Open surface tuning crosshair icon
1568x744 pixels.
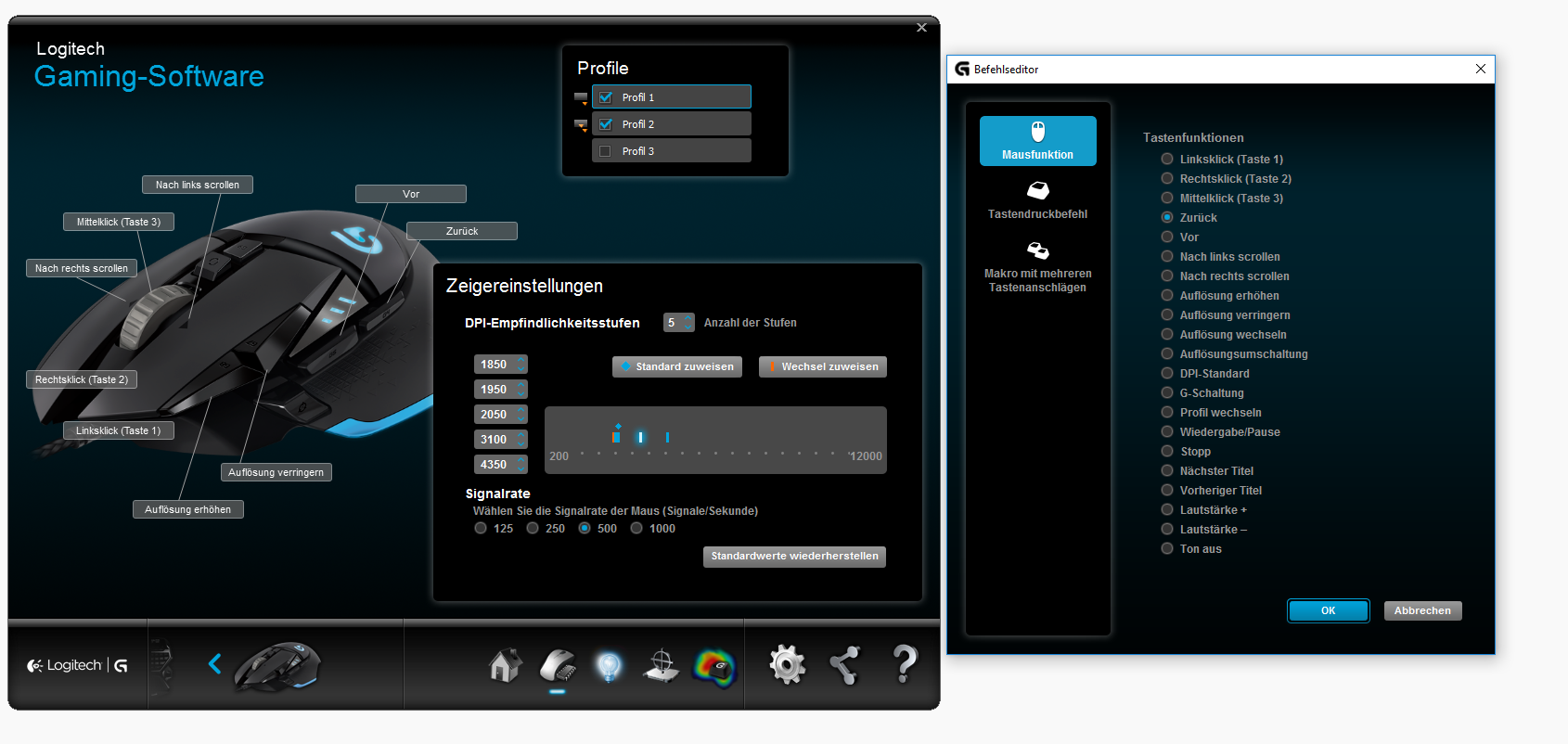click(x=662, y=665)
